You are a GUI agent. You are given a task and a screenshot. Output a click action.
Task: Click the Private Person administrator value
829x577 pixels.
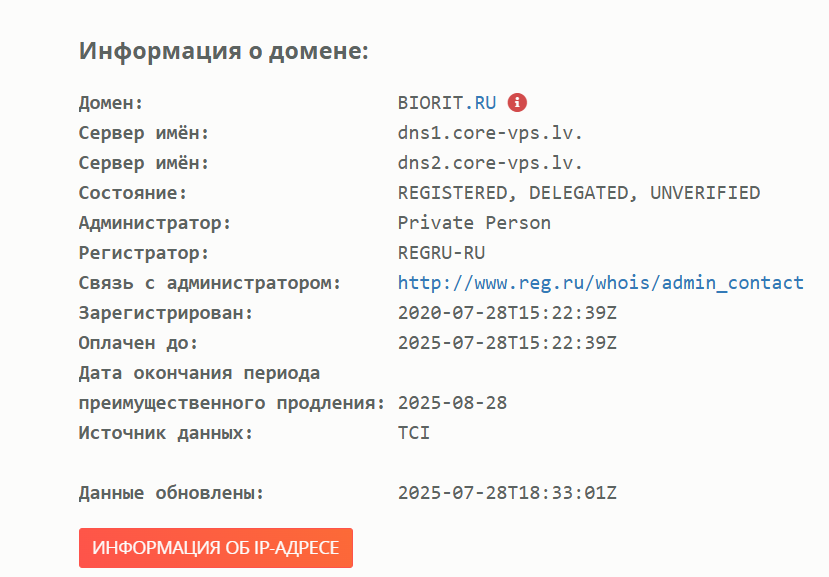click(x=474, y=223)
